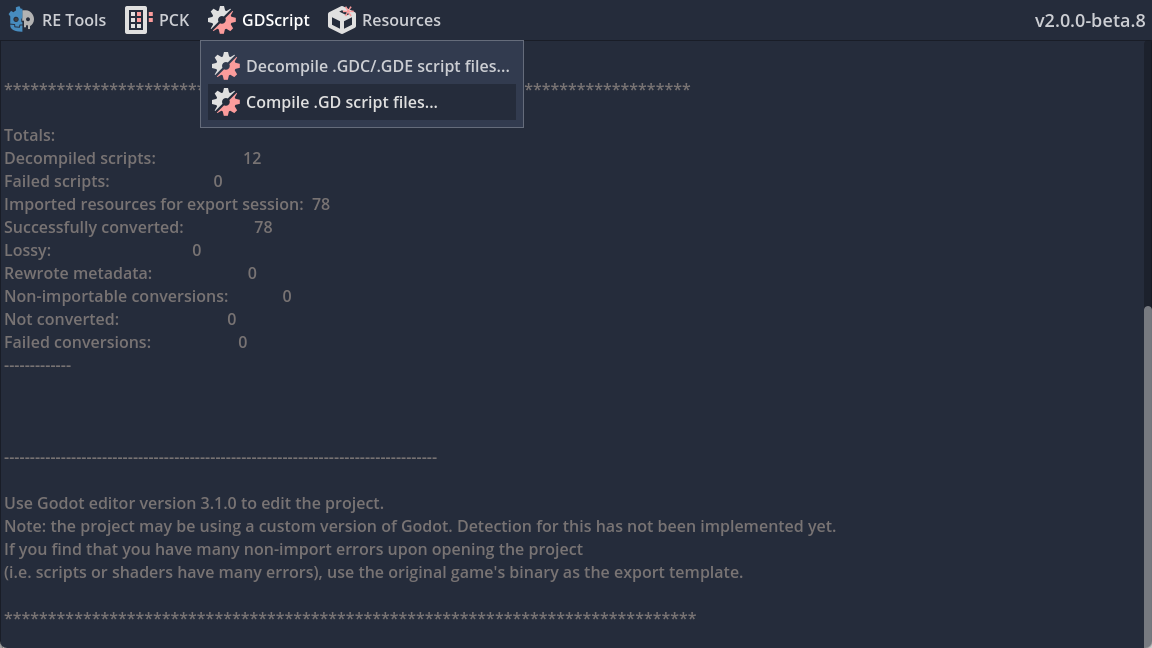Viewport: 1152px width, 648px height.
Task: Close the GDScript menu via its label
Action: click(276, 20)
